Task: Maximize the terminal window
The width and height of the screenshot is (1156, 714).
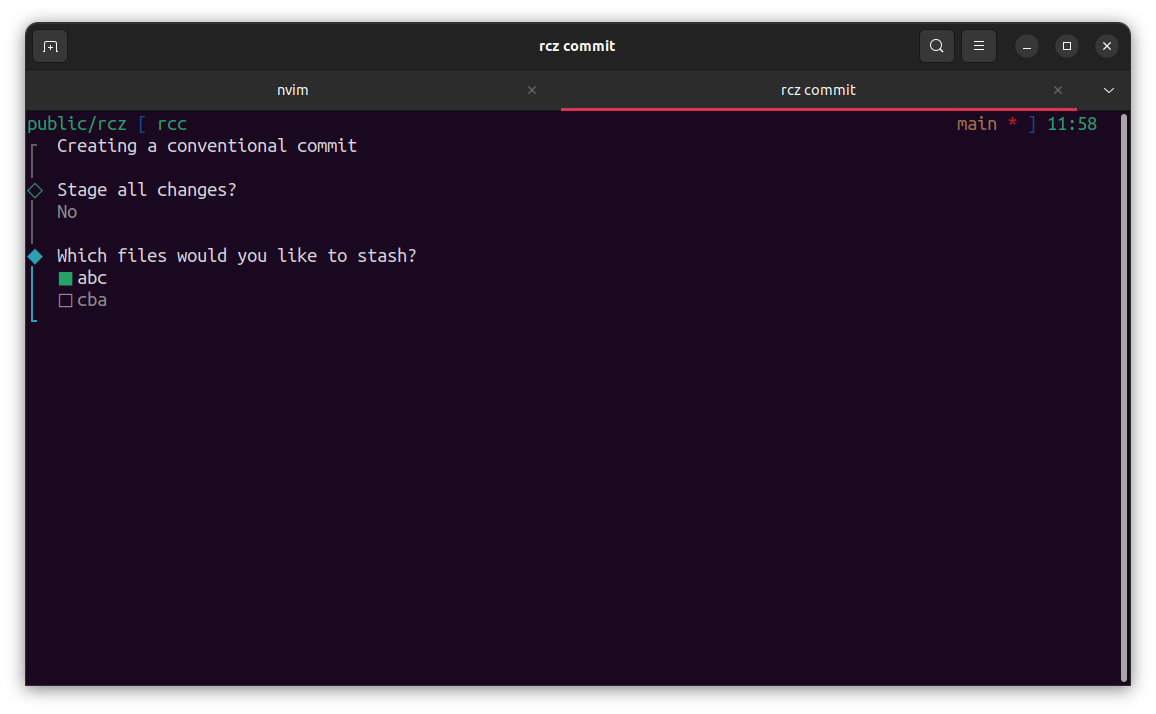Action: pyautogui.click(x=1067, y=46)
